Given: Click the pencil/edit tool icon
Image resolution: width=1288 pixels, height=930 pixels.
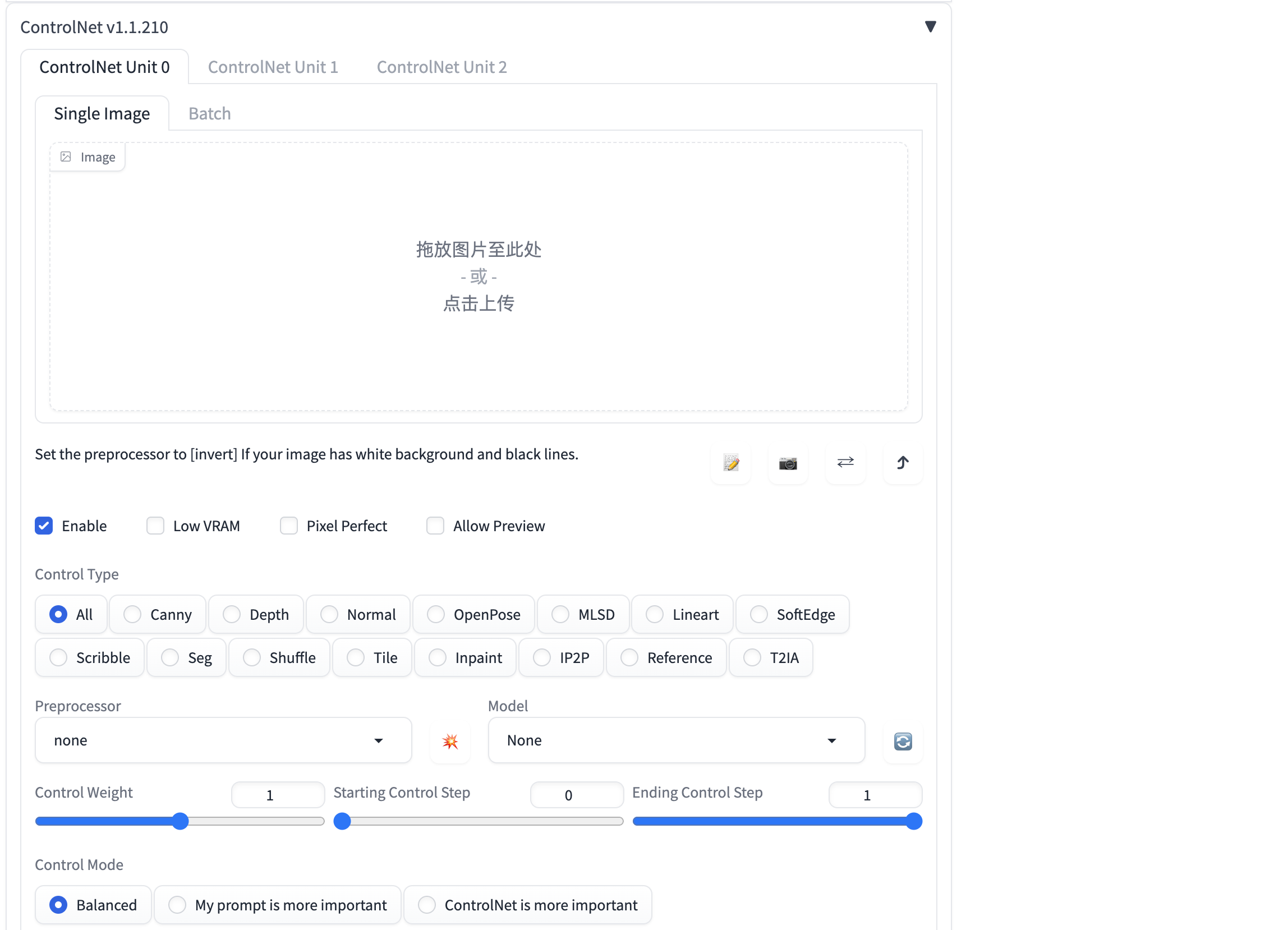Looking at the screenshot, I should (x=732, y=463).
